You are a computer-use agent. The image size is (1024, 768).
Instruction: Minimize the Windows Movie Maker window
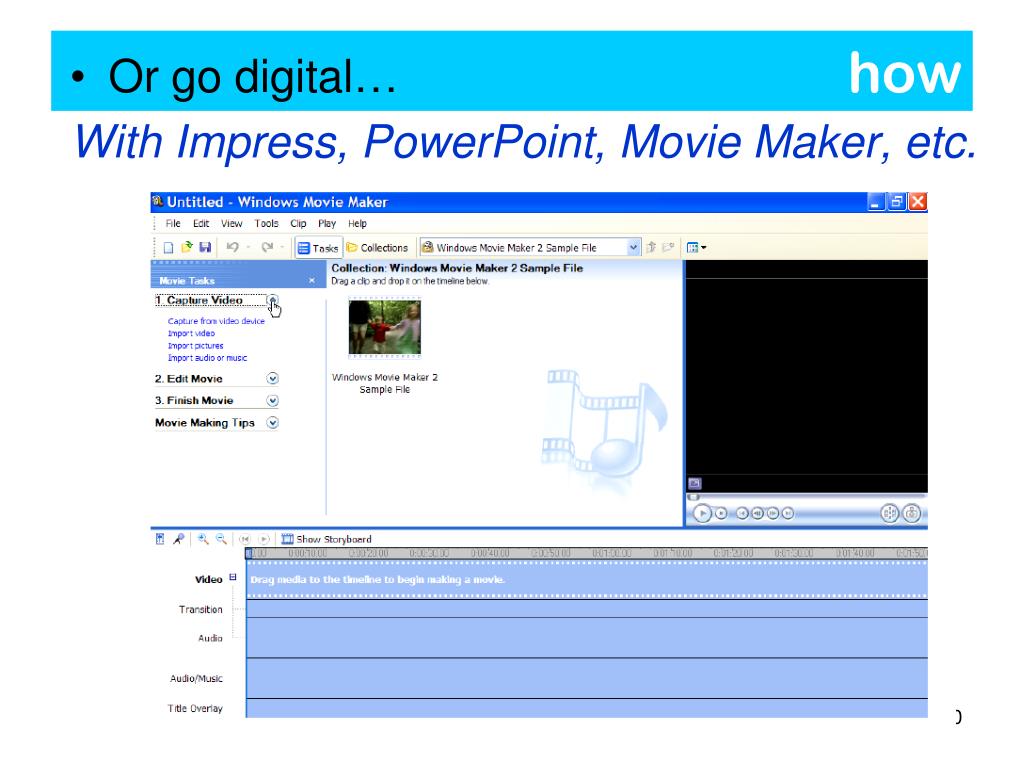pyautogui.click(x=876, y=202)
